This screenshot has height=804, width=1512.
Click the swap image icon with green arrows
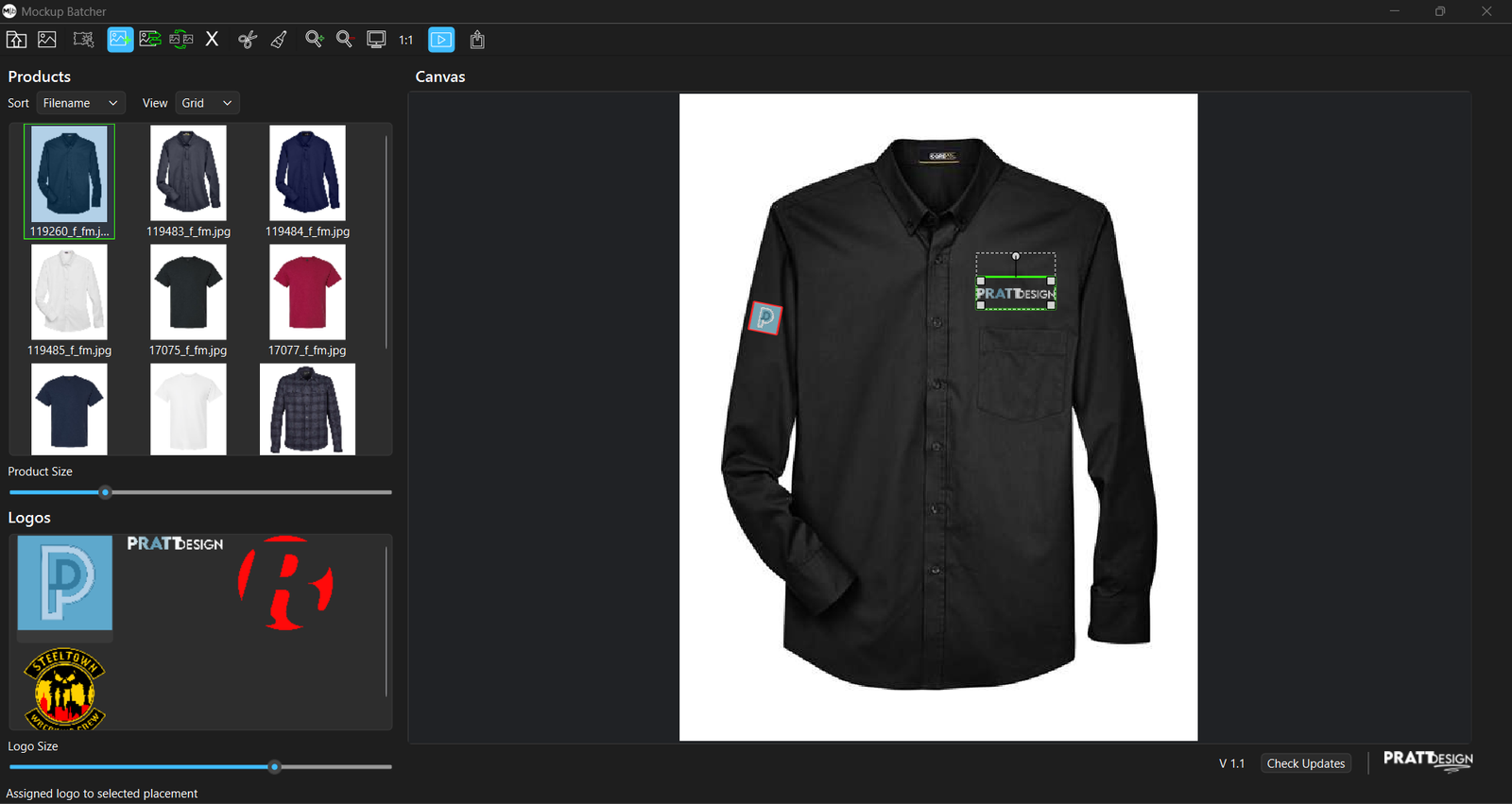click(180, 40)
